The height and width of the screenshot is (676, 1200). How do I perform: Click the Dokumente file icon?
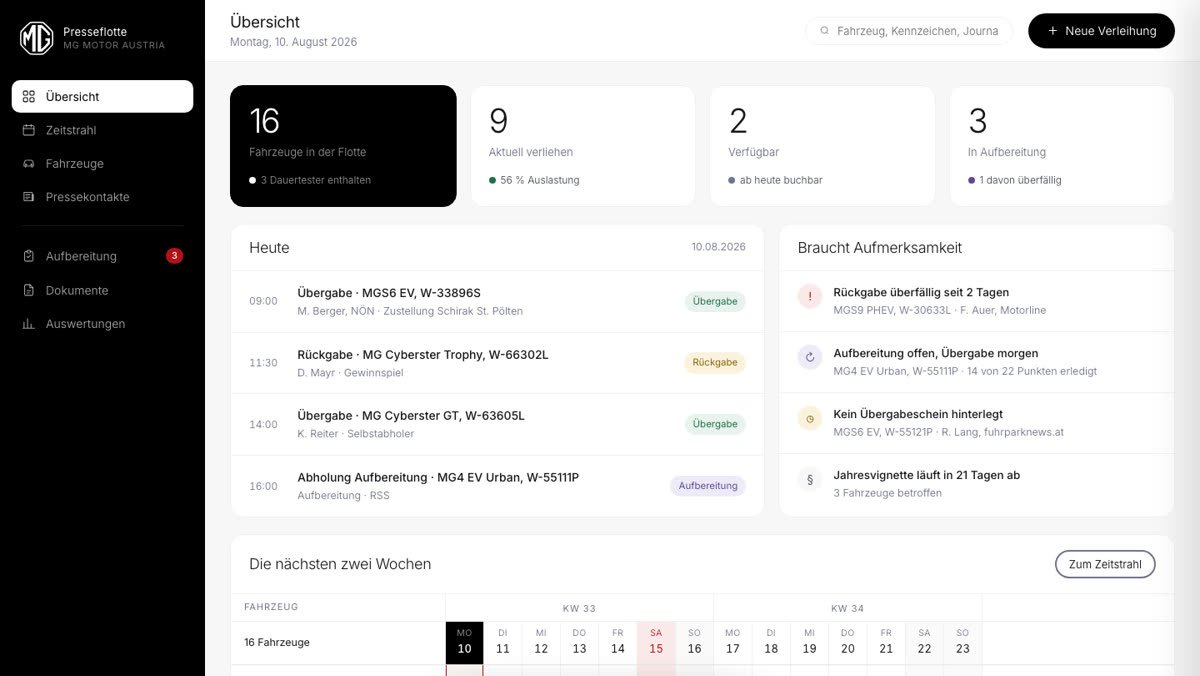(x=29, y=290)
